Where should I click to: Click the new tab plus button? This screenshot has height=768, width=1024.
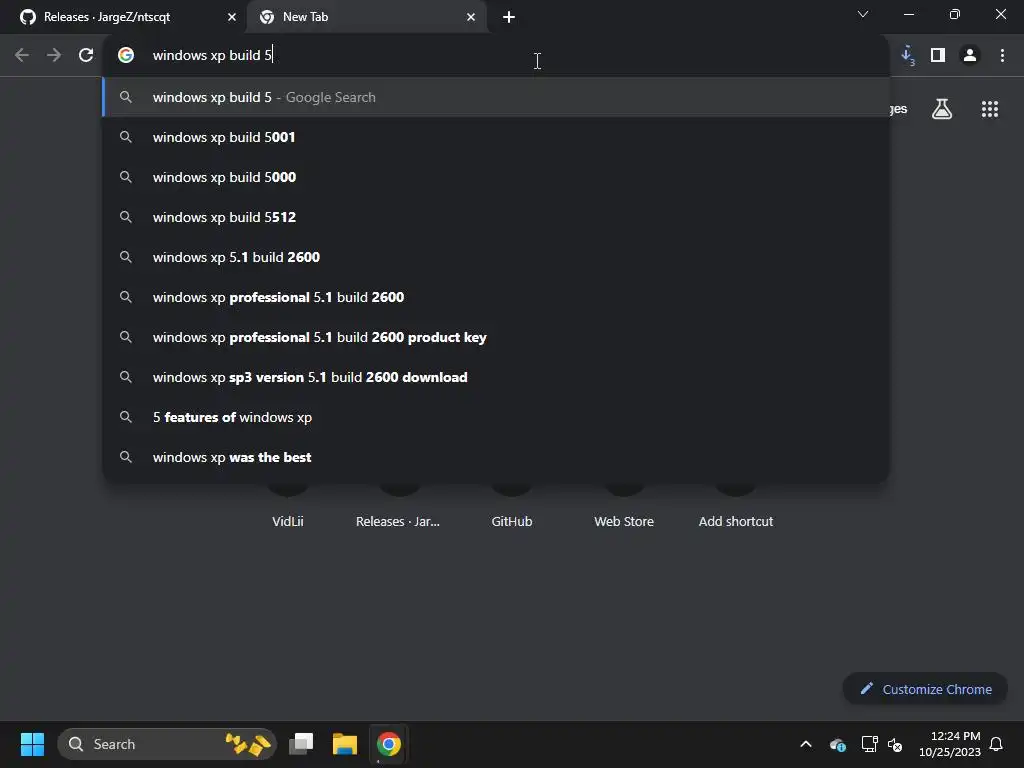(x=509, y=17)
